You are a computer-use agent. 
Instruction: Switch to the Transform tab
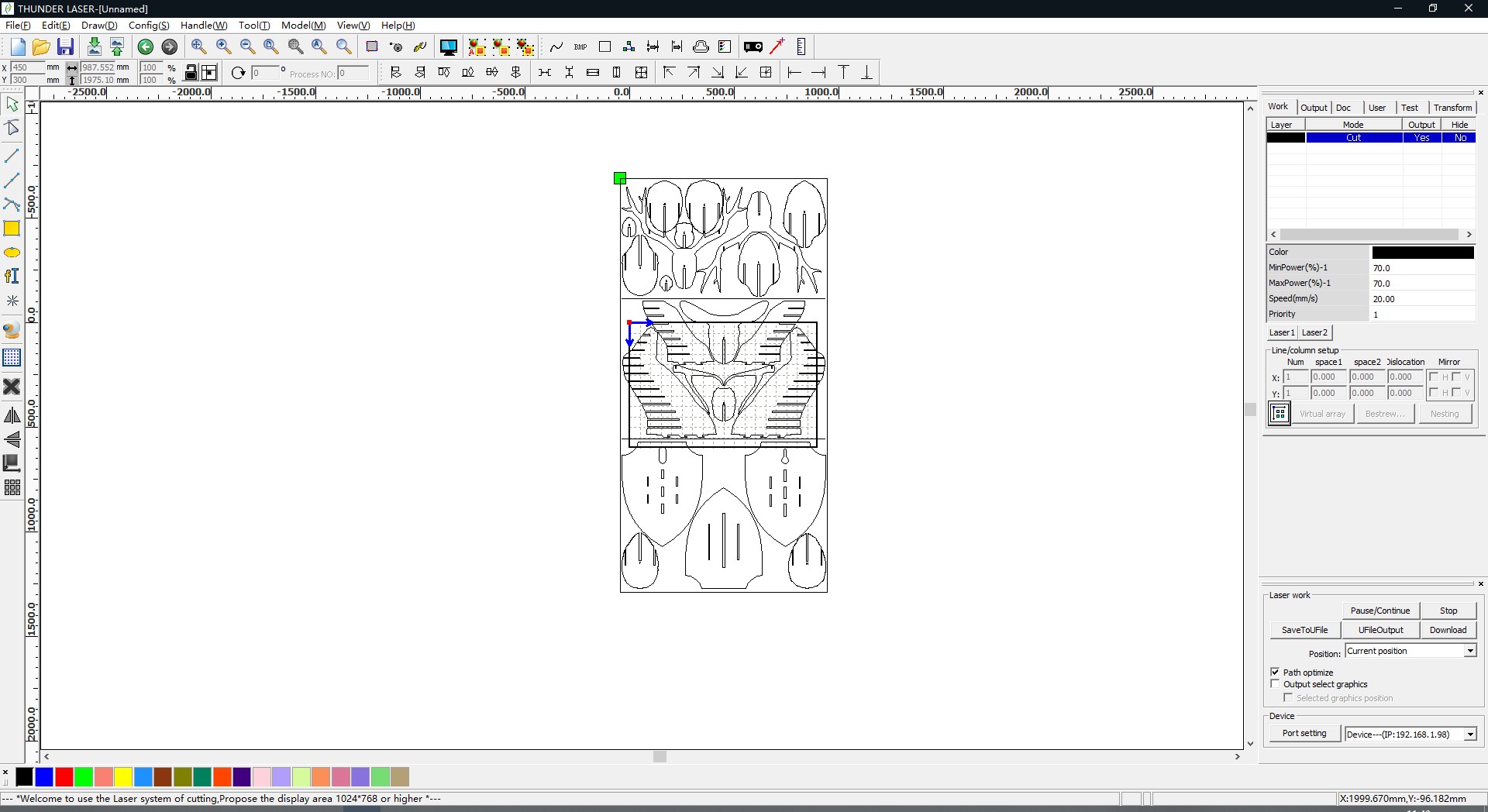pyautogui.click(x=1452, y=108)
